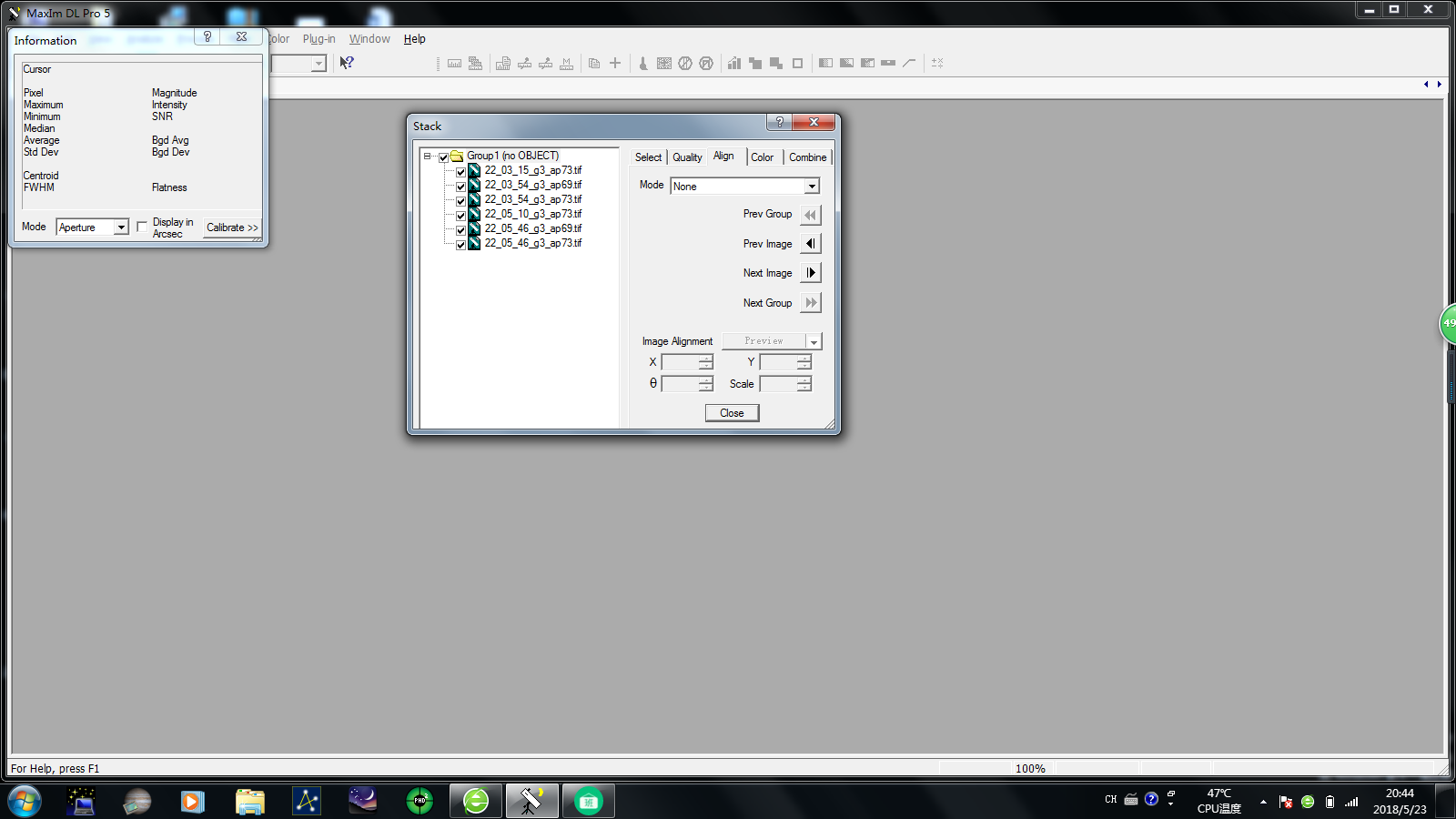Click the copy pages toolbar icon
1456x819 pixels.
(x=594, y=63)
